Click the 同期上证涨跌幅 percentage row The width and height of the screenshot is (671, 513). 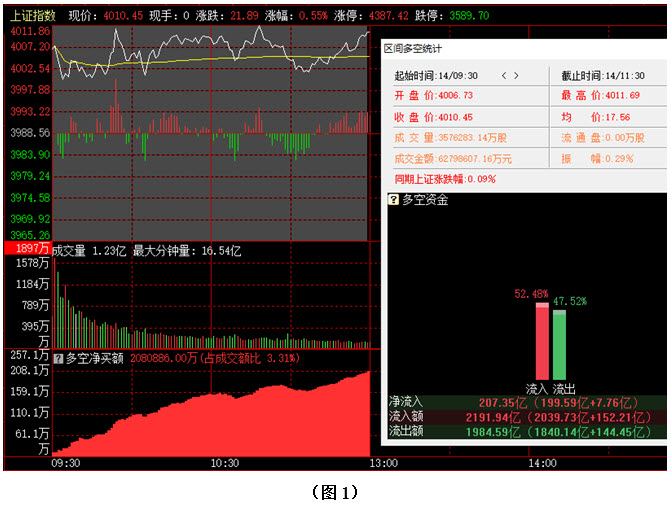point(445,179)
